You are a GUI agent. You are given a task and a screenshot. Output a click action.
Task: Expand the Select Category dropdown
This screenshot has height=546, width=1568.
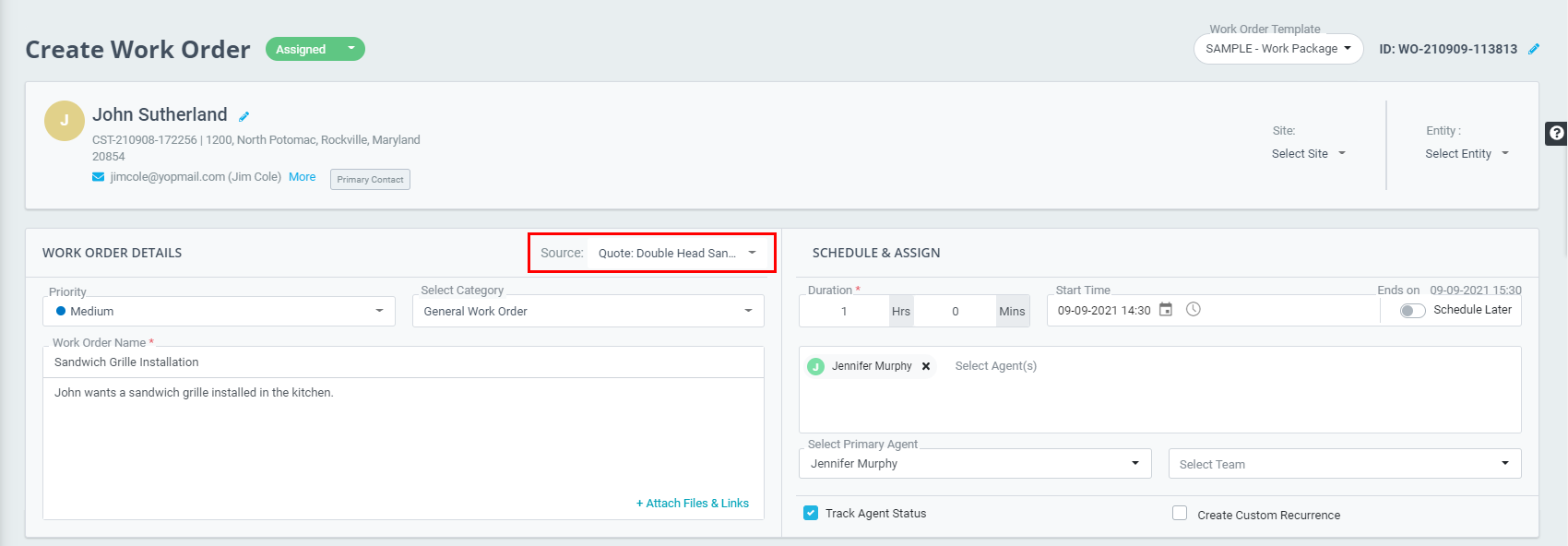(588, 312)
